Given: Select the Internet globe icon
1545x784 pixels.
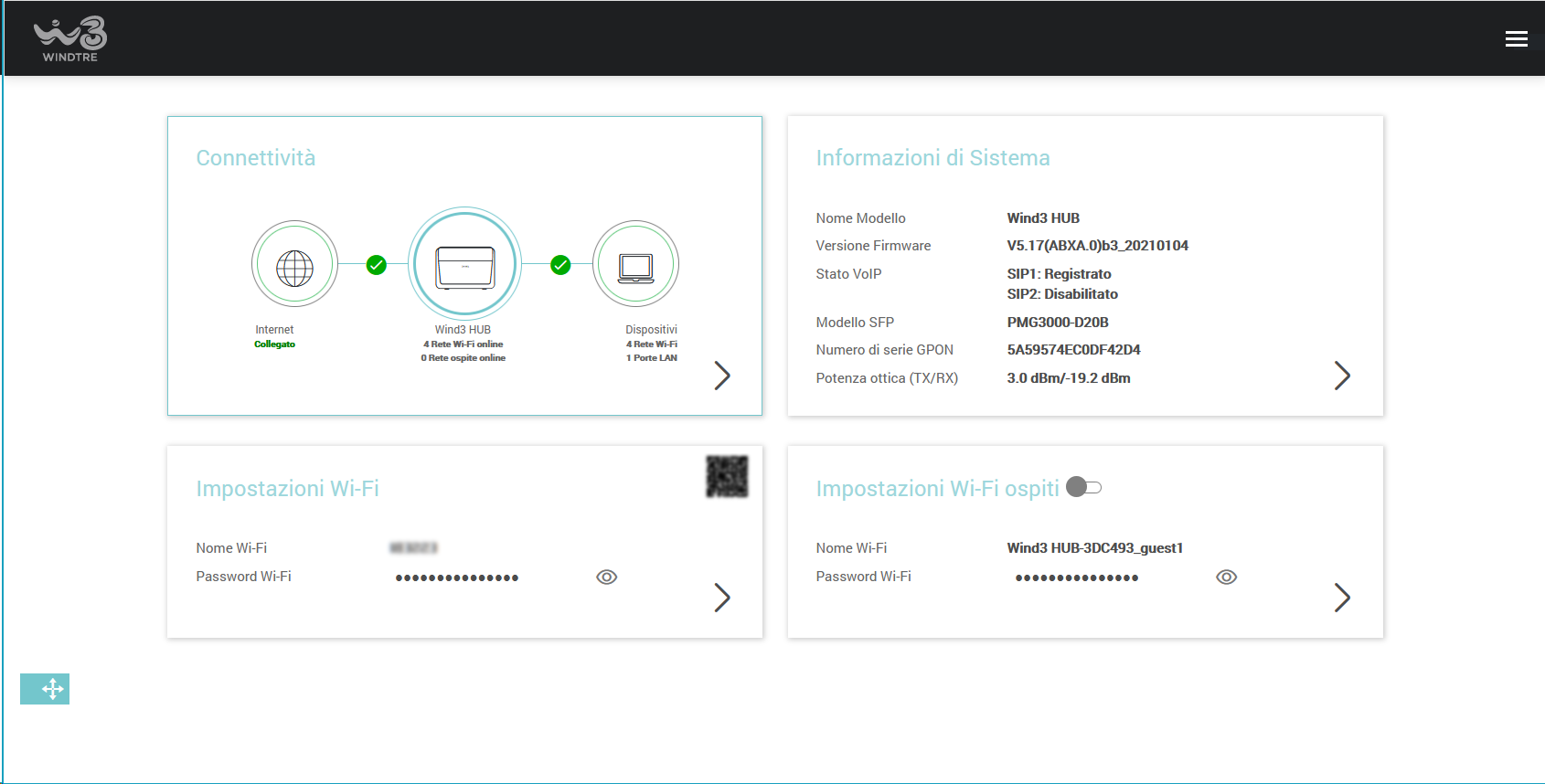Looking at the screenshot, I should tap(294, 264).
